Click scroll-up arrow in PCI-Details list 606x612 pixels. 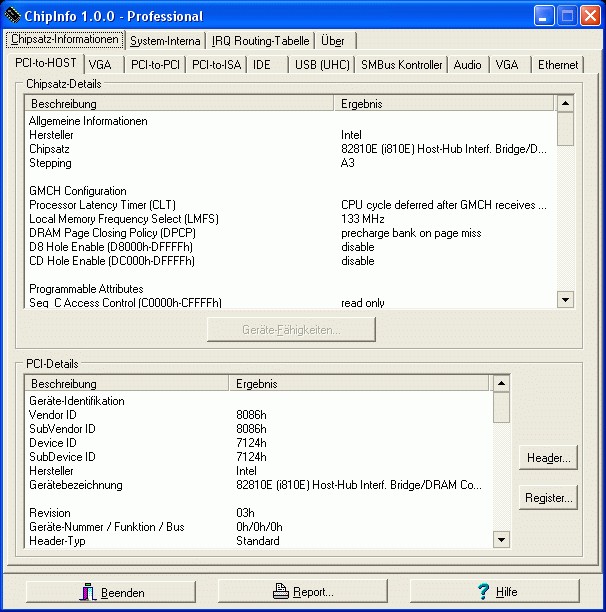coord(501,384)
